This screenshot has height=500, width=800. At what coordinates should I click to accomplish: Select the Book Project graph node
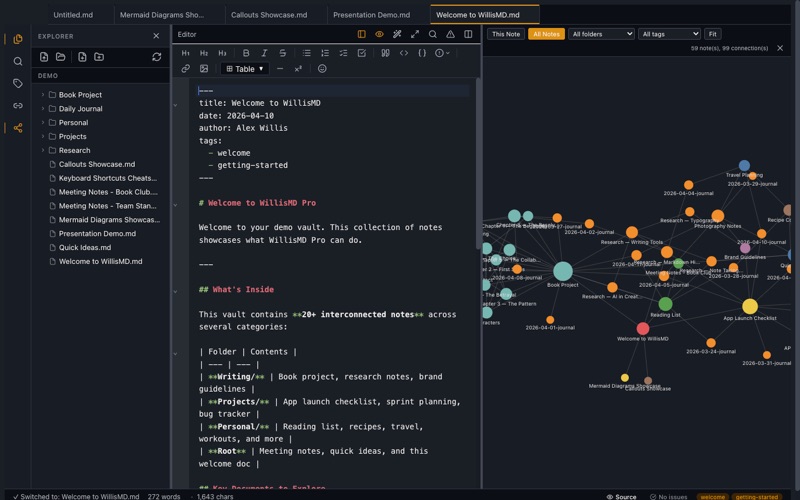(x=562, y=271)
